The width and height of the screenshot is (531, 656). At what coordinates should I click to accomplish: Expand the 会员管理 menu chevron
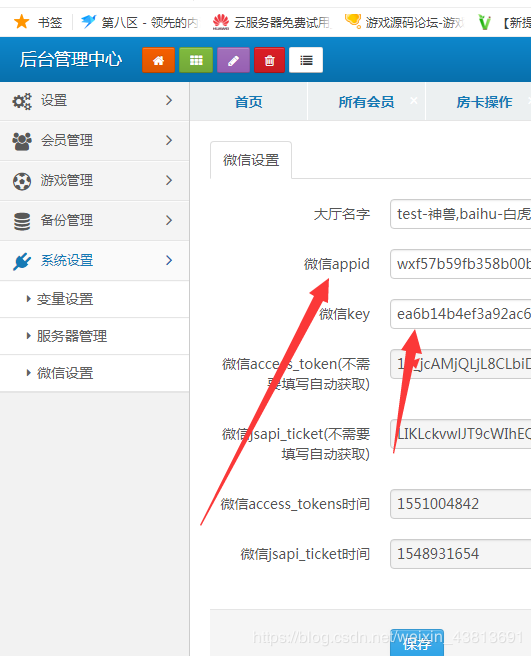pos(169,140)
